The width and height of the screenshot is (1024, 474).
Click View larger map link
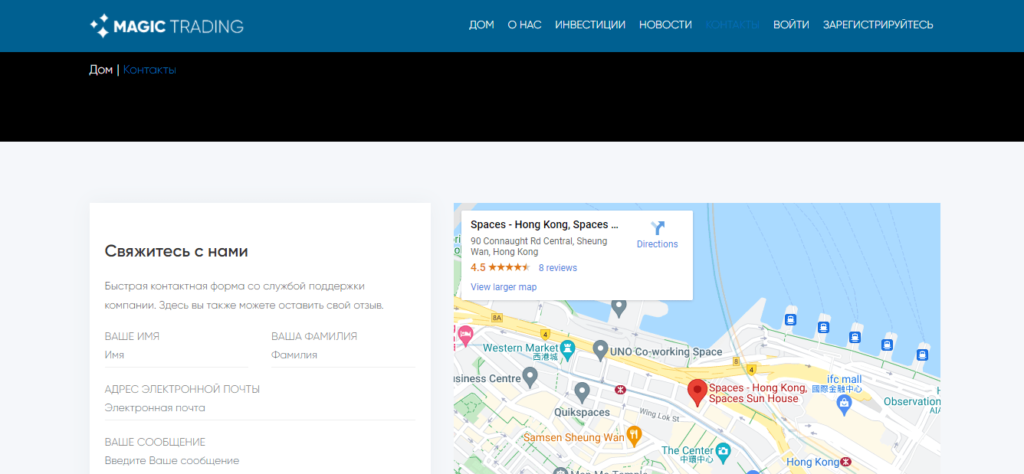tap(504, 287)
